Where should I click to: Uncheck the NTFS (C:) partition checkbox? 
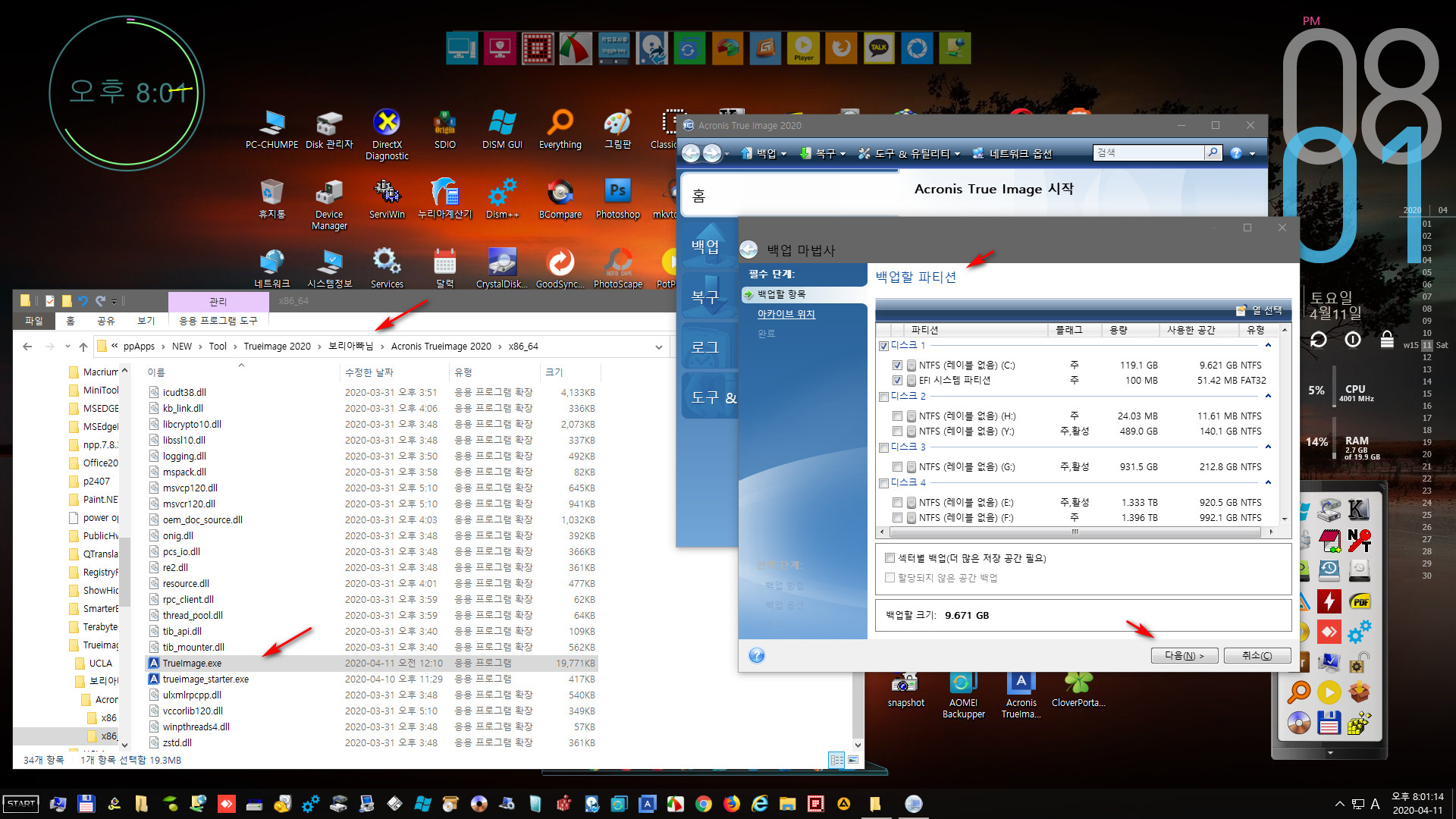(897, 366)
